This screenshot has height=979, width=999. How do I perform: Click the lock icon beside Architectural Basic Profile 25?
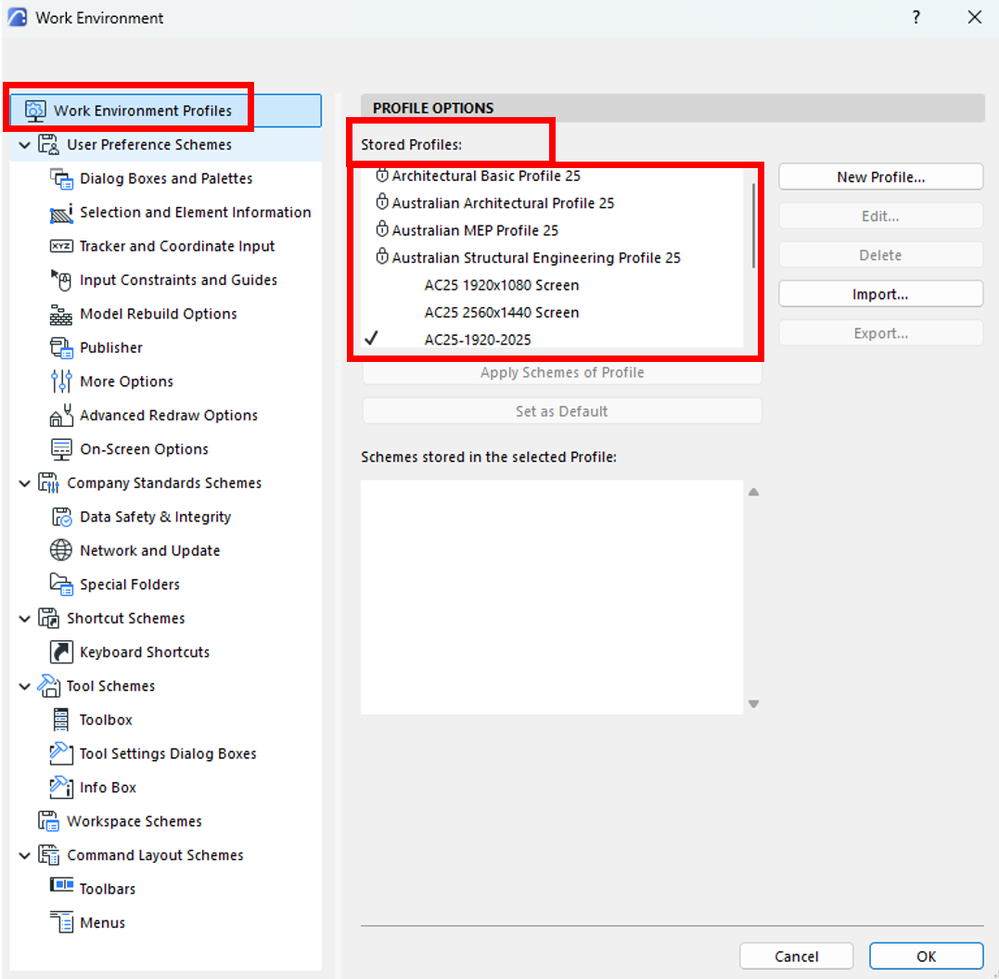[x=382, y=175]
